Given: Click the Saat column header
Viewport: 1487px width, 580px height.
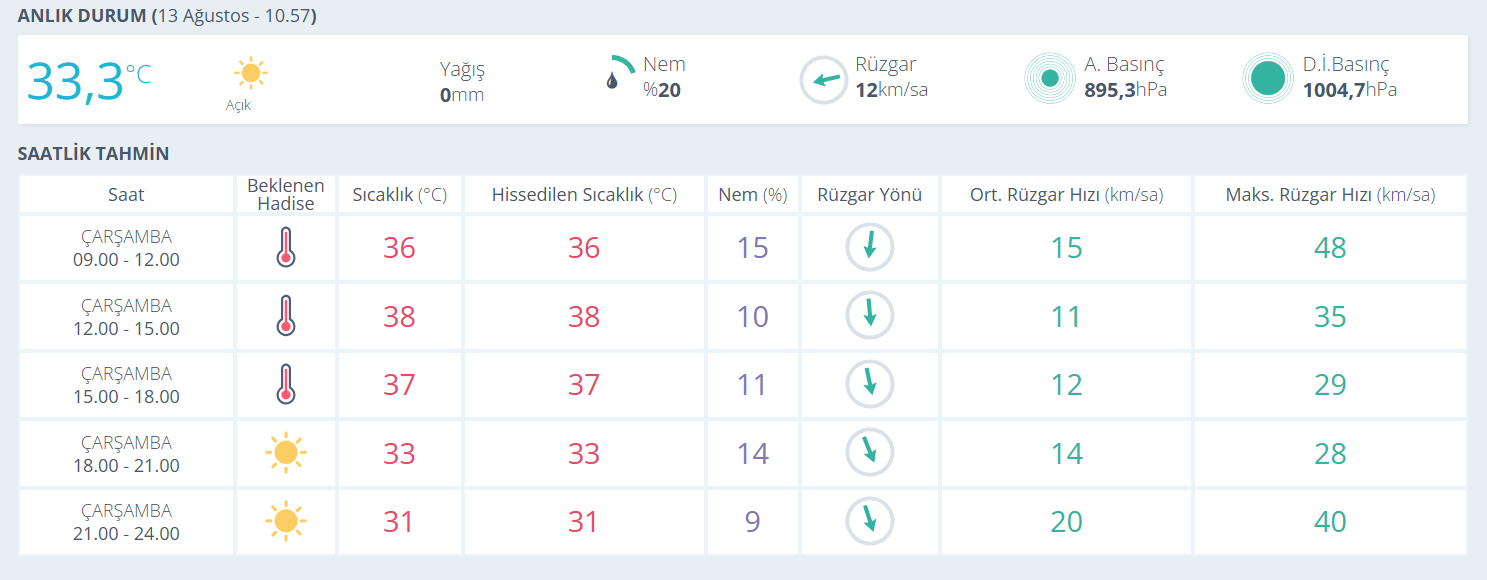Looking at the screenshot, I should (x=126, y=195).
